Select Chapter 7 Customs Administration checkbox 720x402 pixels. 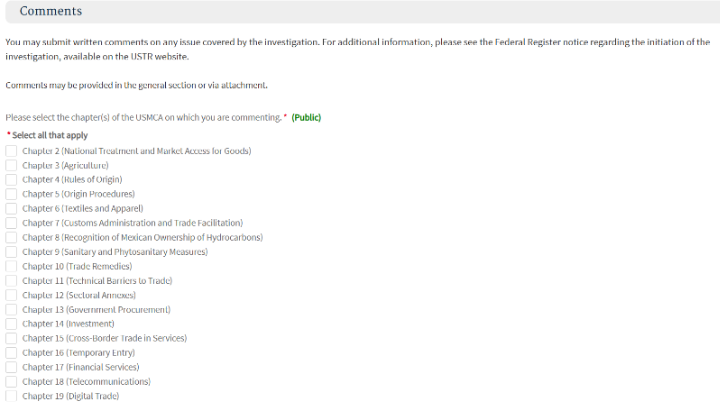[11, 223]
